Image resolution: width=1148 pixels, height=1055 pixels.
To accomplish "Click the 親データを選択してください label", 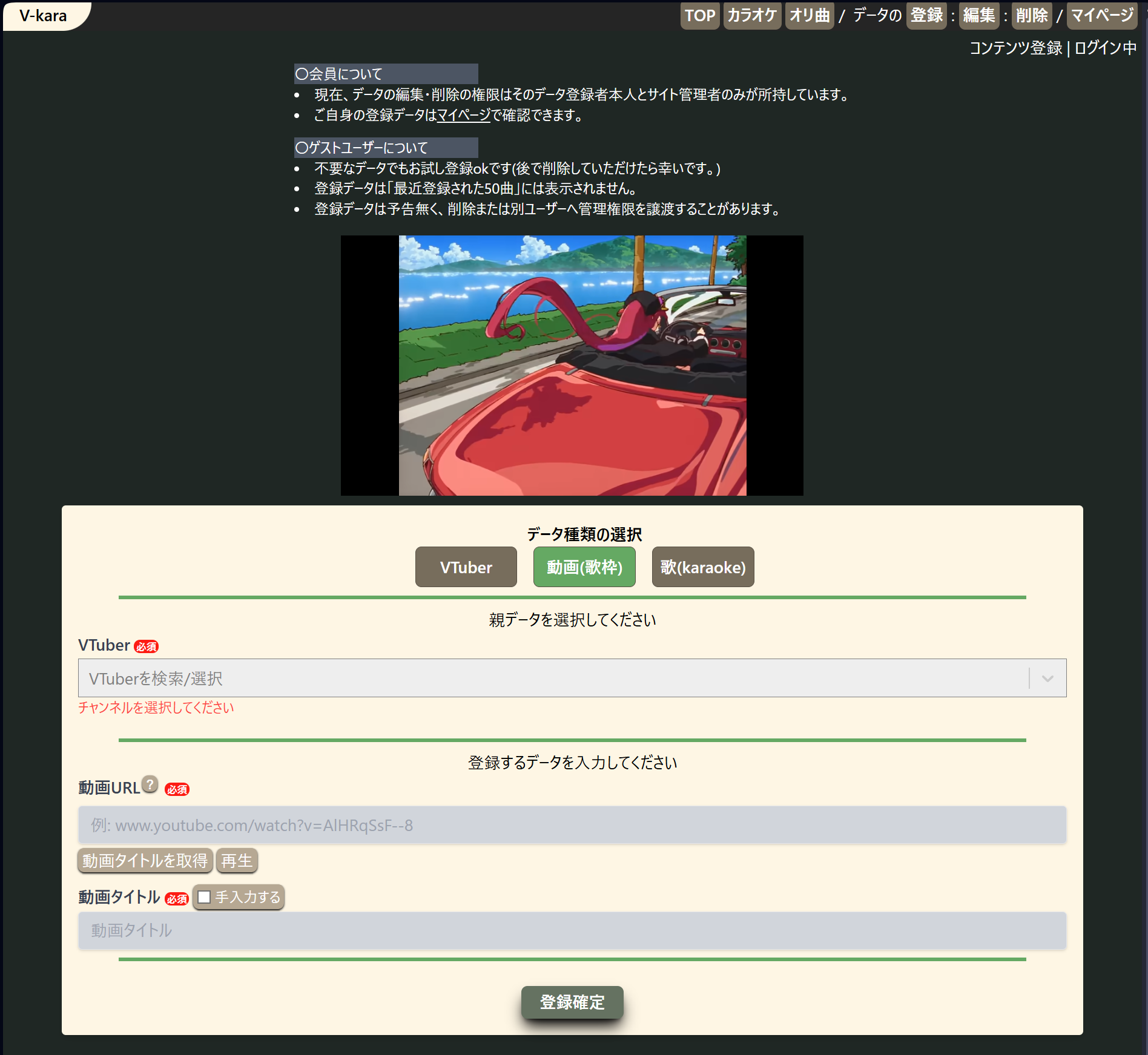I will click(572, 620).
